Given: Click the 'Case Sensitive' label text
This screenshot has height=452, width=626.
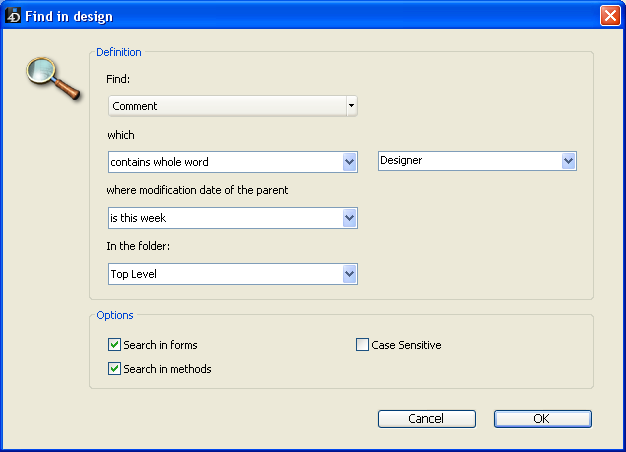Looking at the screenshot, I should coord(406,345).
